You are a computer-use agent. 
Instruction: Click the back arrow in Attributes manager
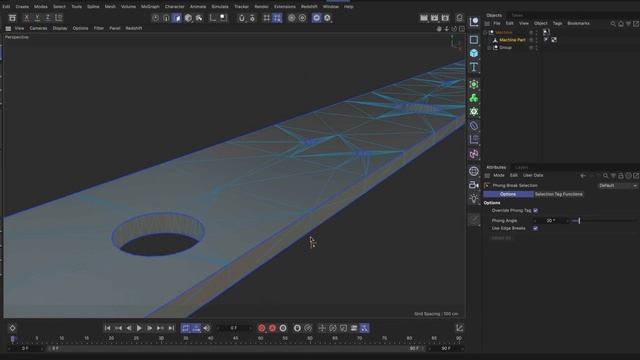pos(583,176)
